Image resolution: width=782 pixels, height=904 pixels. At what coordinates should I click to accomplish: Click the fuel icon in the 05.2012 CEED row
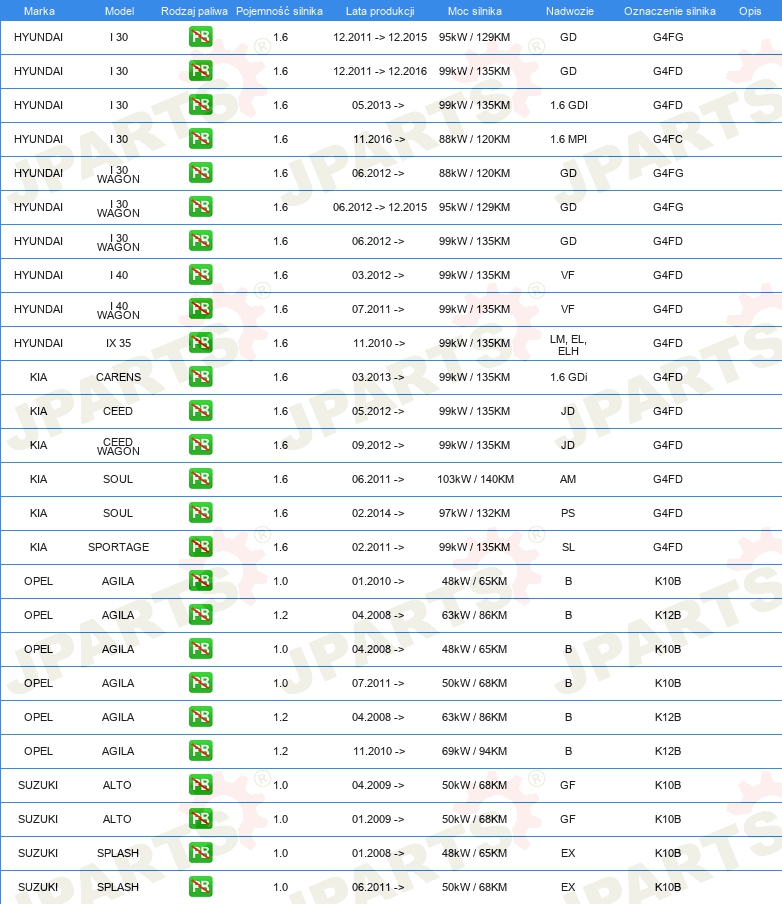[x=200, y=411]
